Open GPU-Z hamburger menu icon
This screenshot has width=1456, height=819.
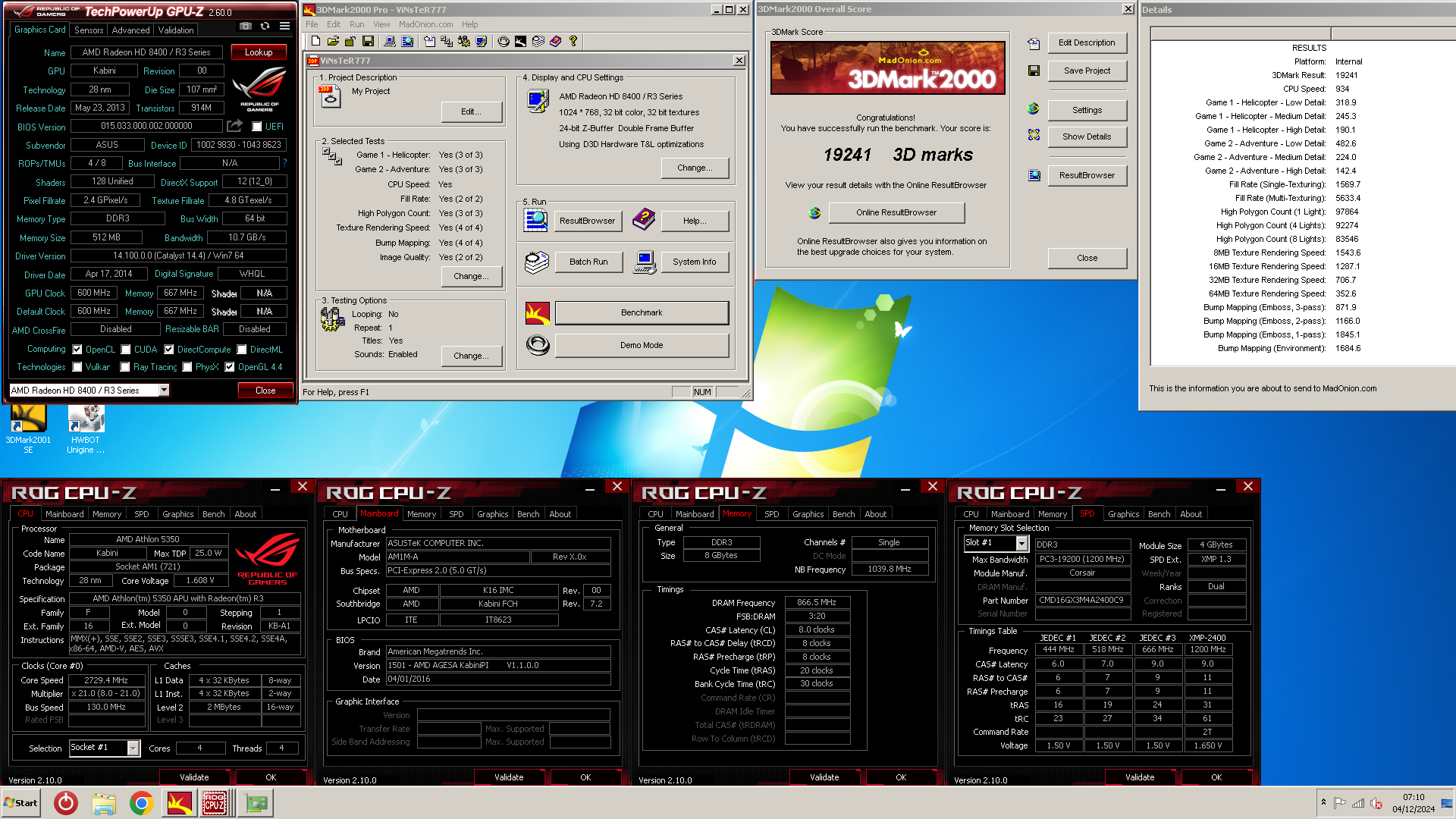click(284, 26)
